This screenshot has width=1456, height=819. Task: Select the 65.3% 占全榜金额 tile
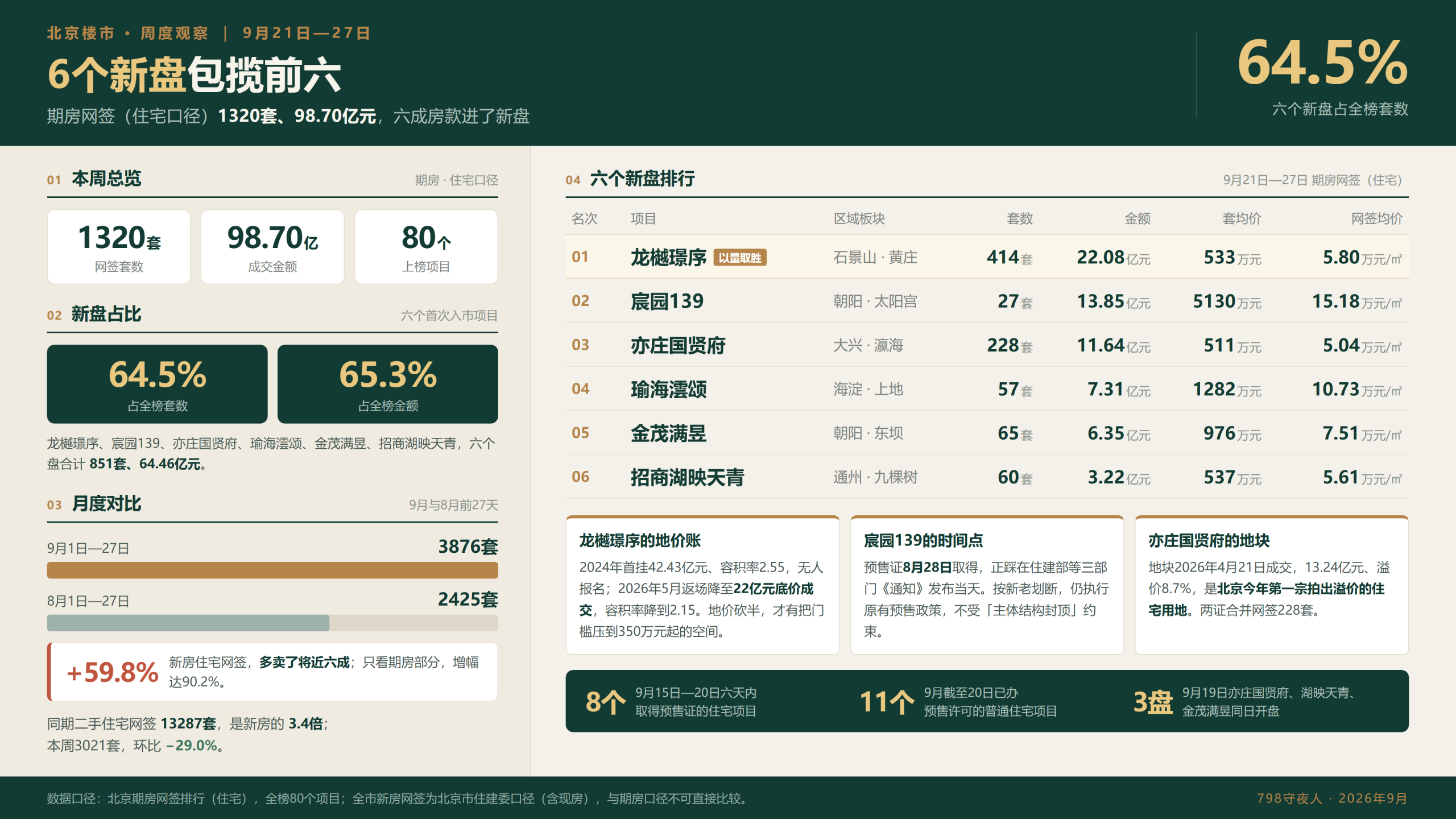tap(388, 384)
